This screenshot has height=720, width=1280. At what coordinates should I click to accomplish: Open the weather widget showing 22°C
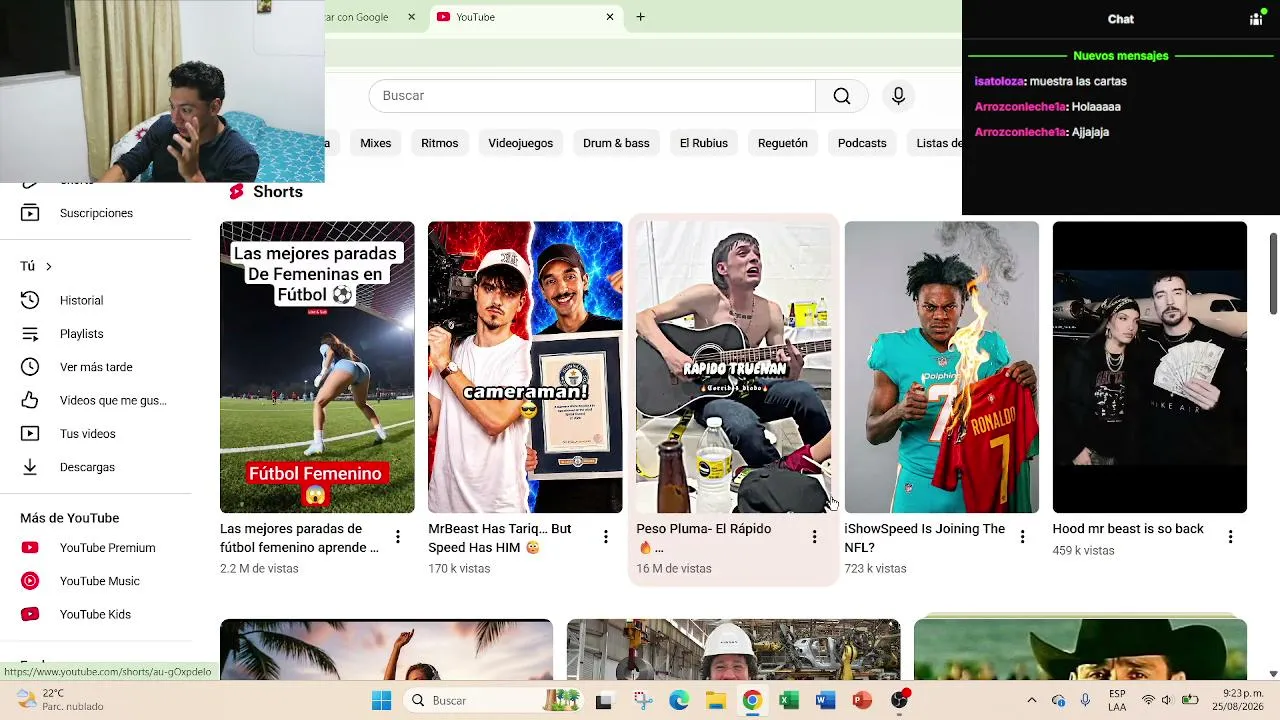60,700
